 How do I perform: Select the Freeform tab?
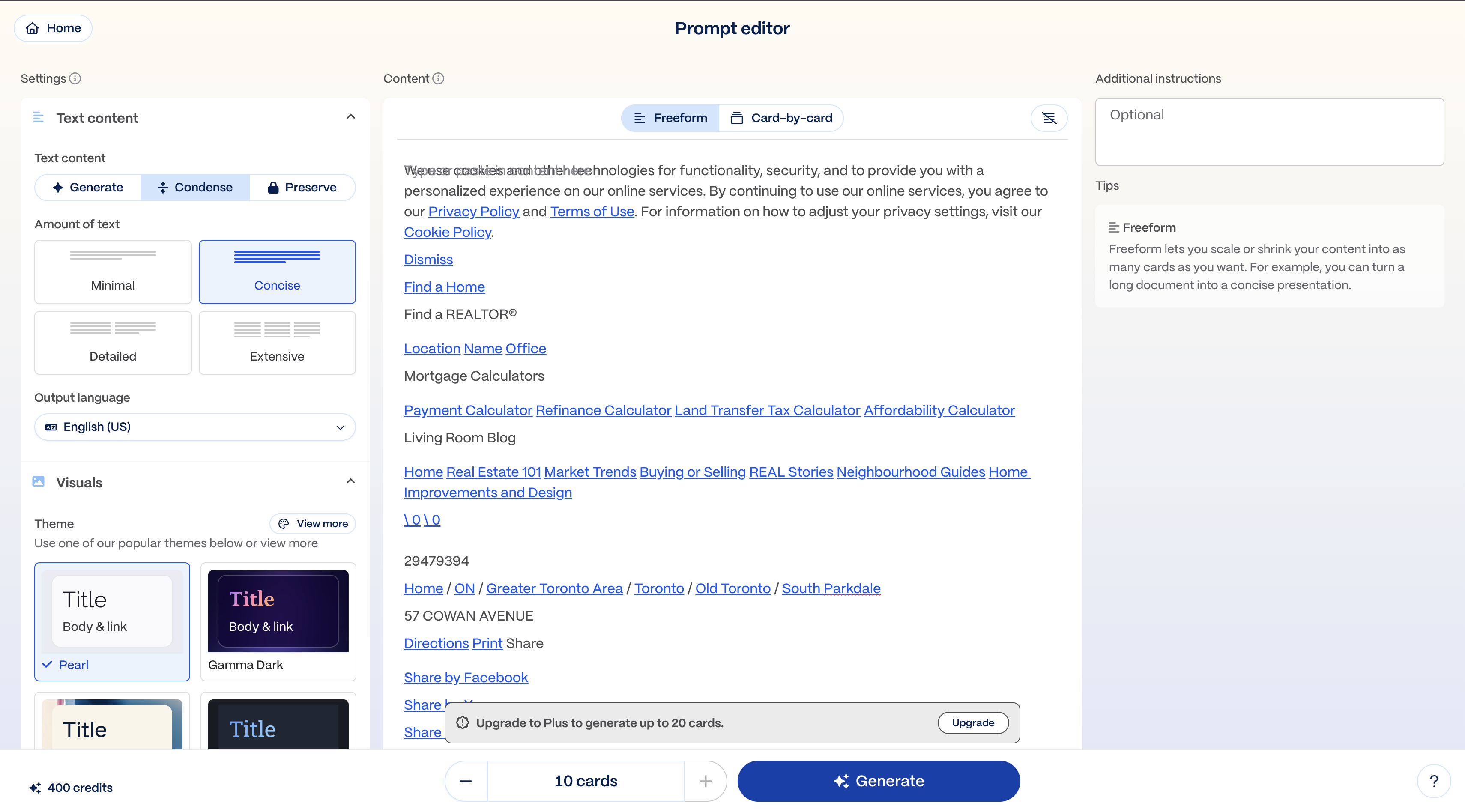[670, 118]
